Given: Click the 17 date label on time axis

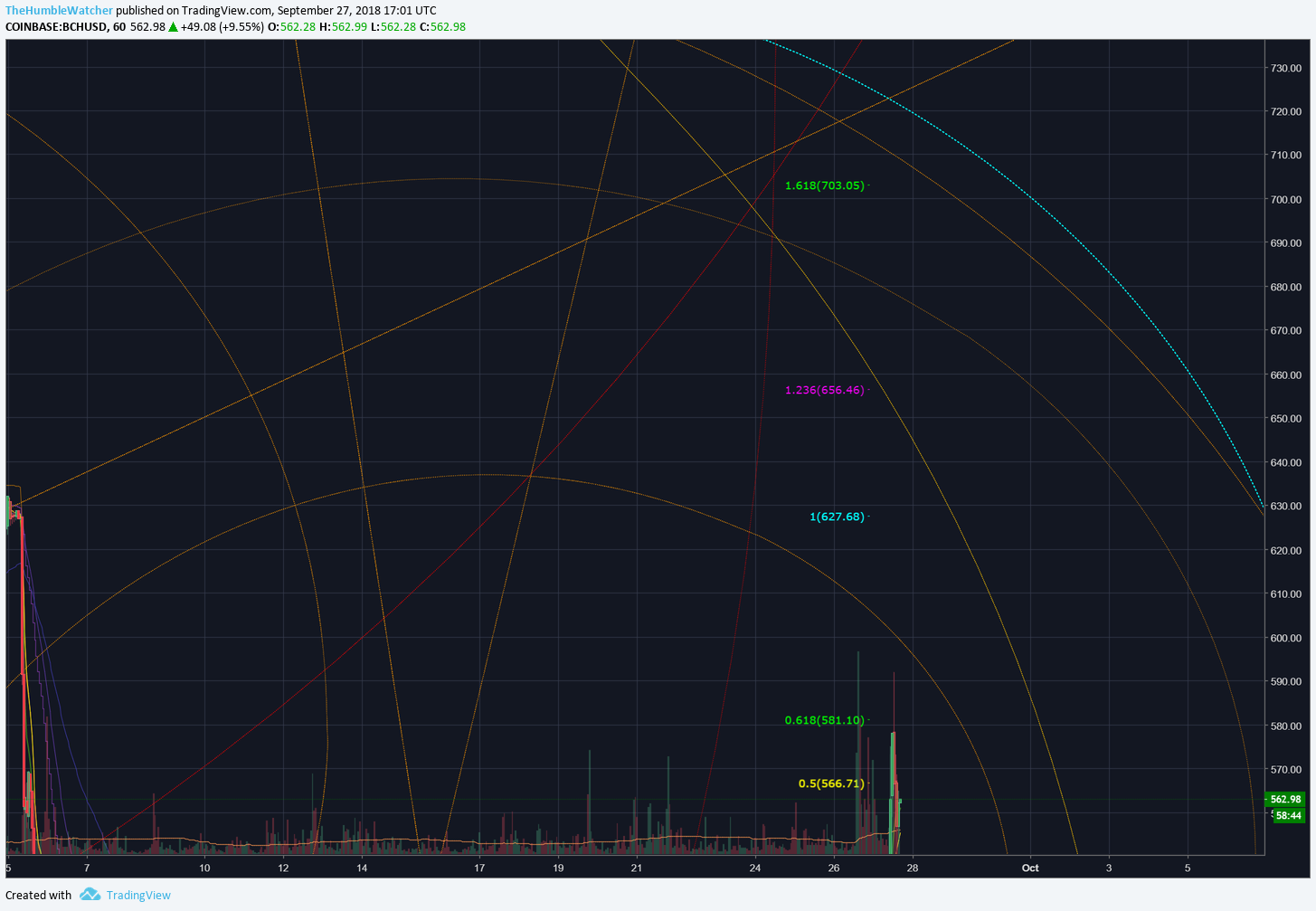Looking at the screenshot, I should [x=479, y=868].
